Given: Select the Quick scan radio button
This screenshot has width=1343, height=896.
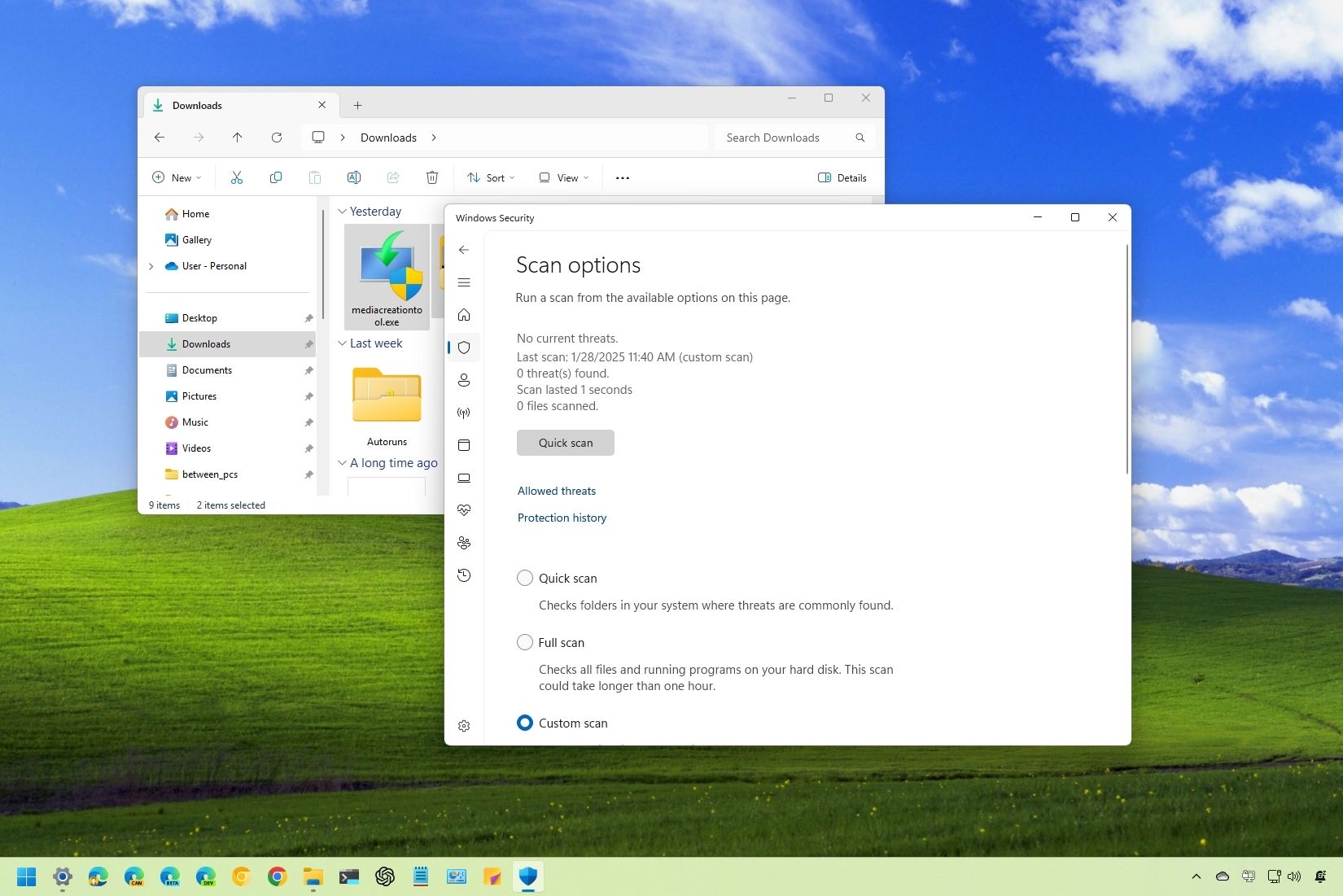Looking at the screenshot, I should (524, 578).
